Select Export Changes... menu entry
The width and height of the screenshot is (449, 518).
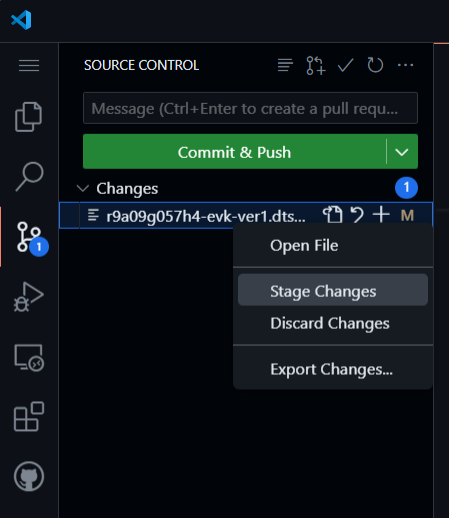(x=333, y=369)
